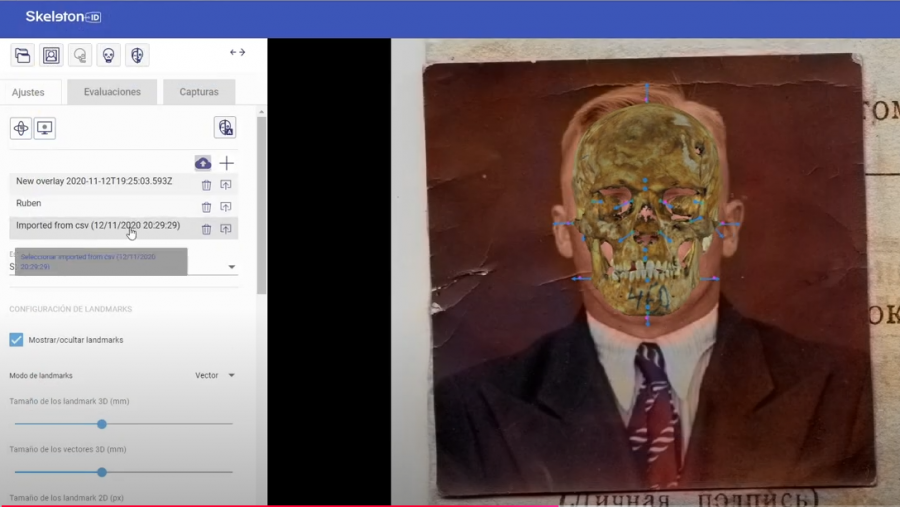The height and width of the screenshot is (507, 900).
Task: Click the skull overlay in the viewer
Action: (x=646, y=210)
